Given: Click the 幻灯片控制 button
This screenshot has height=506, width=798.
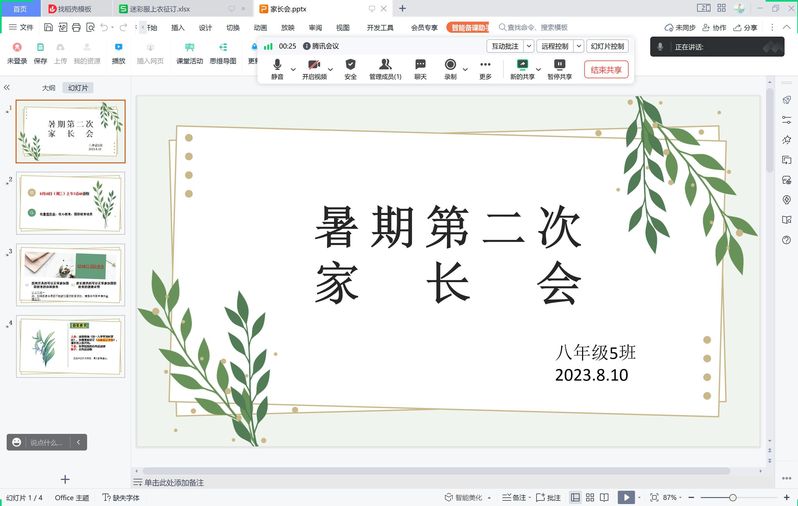Looking at the screenshot, I should coord(607,46).
